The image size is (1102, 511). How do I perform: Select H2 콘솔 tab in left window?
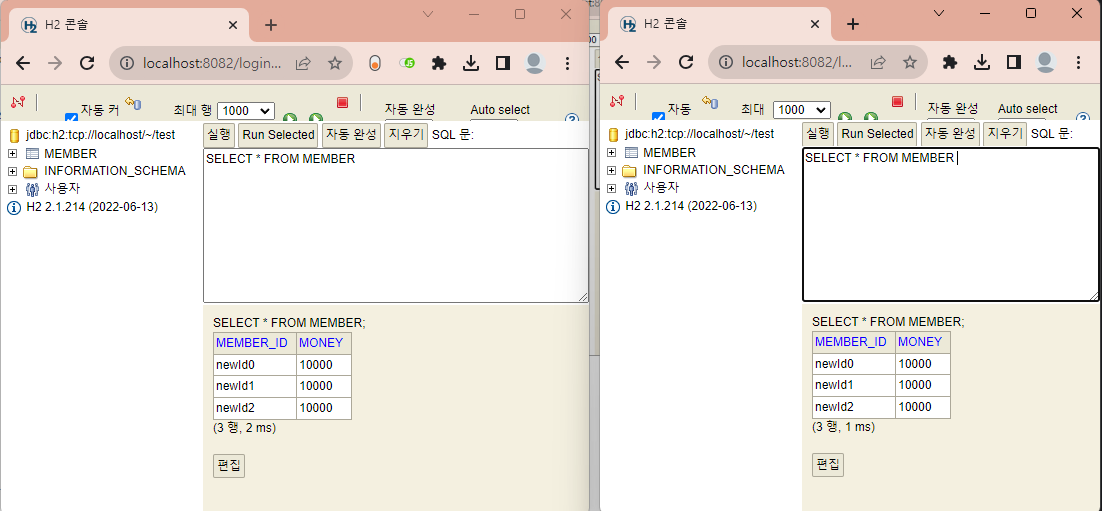(x=129, y=25)
